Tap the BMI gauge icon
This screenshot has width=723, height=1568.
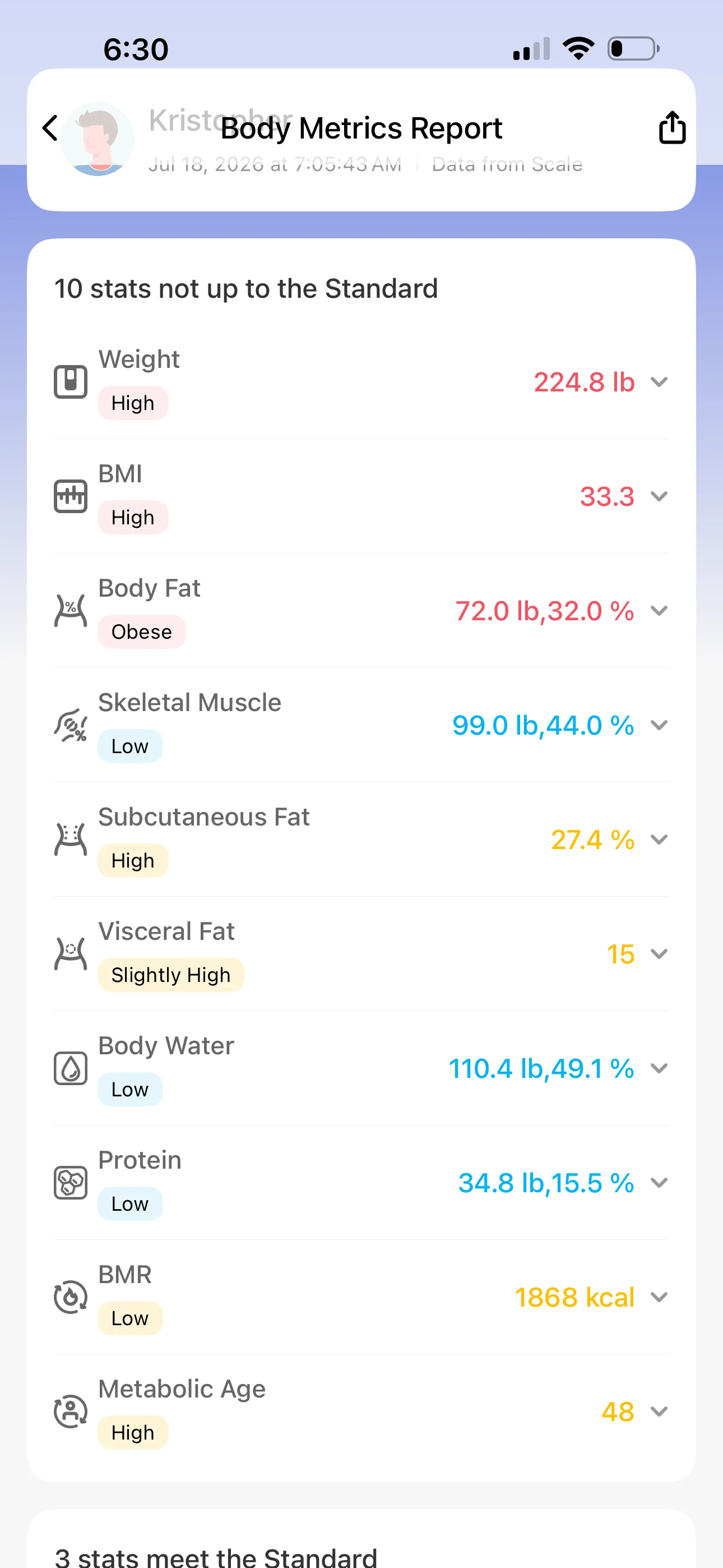click(x=71, y=496)
